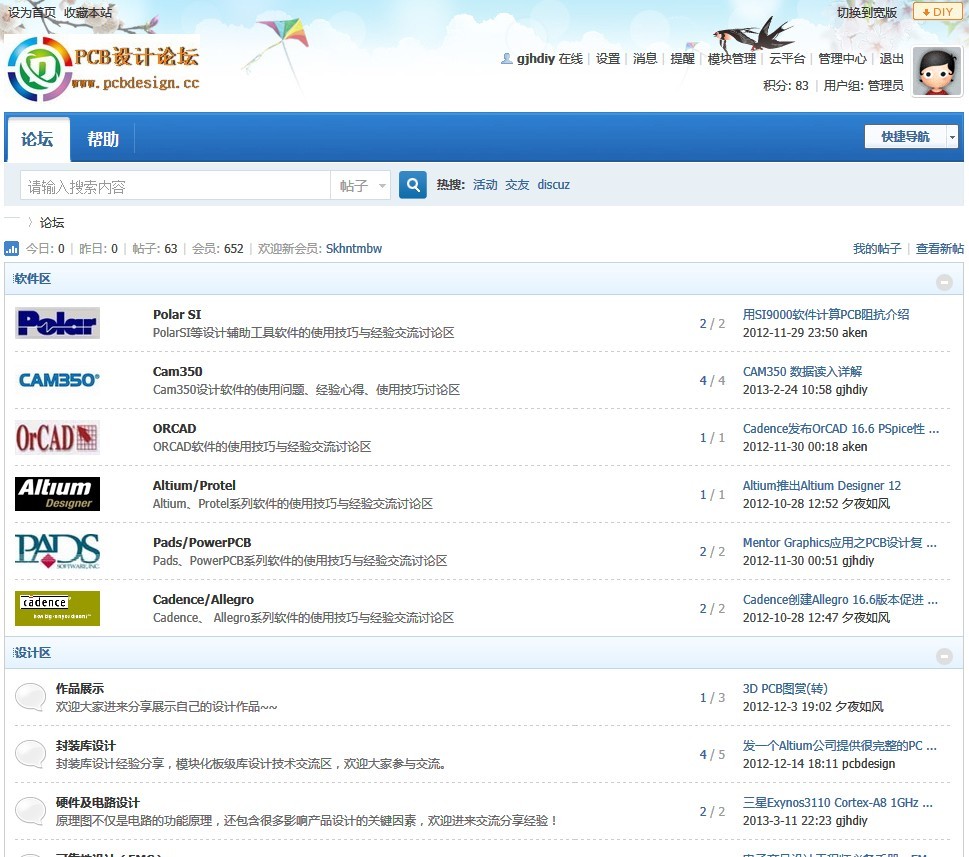Image resolution: width=969 pixels, height=857 pixels.
Task: Click the 作品展示 speech bubble icon
Action: tap(30, 697)
